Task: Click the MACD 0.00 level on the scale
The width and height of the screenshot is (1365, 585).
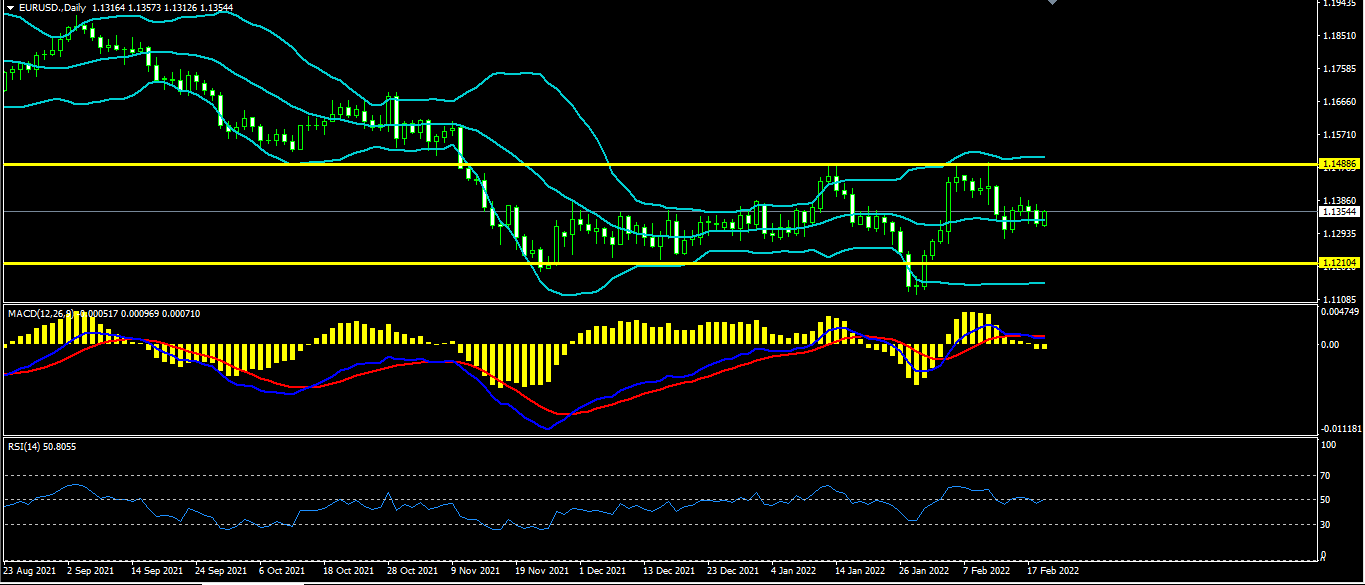Action: pos(1330,344)
